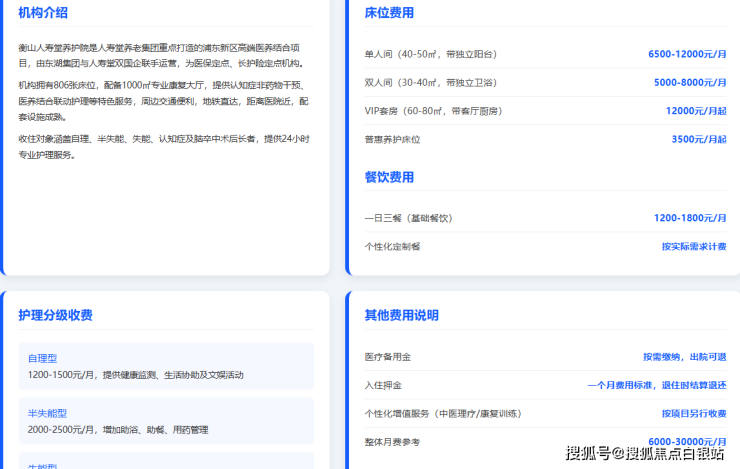740x469 pixels.
Task: Select the 医疗备用金 row label
Action: [387, 357]
